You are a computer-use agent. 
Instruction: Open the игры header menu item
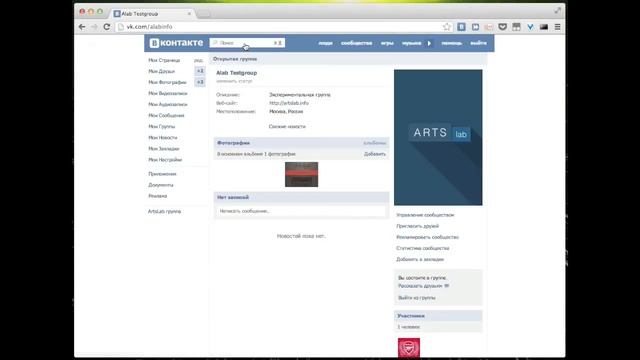(x=387, y=43)
